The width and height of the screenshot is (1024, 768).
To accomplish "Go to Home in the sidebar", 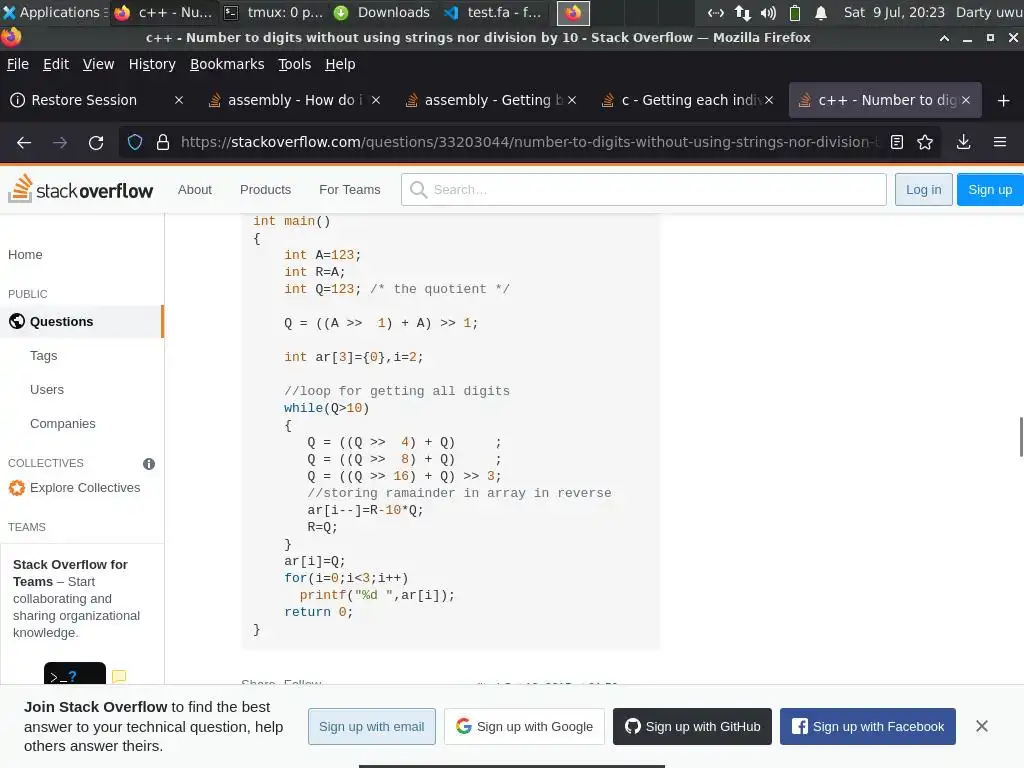I will pos(25,255).
